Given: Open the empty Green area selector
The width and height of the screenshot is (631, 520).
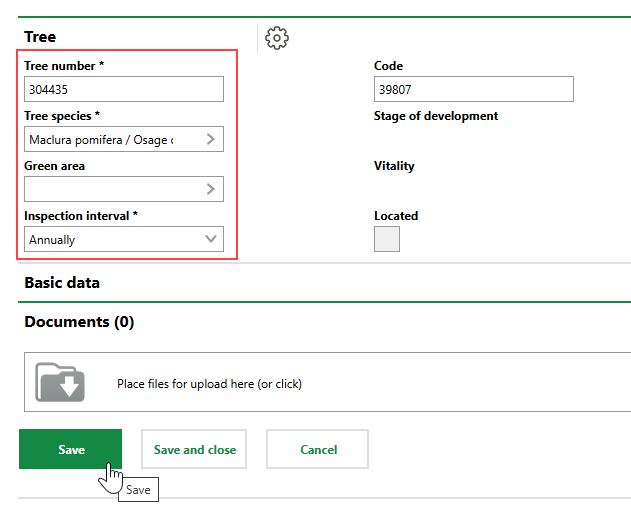Looking at the screenshot, I should (110, 189).
